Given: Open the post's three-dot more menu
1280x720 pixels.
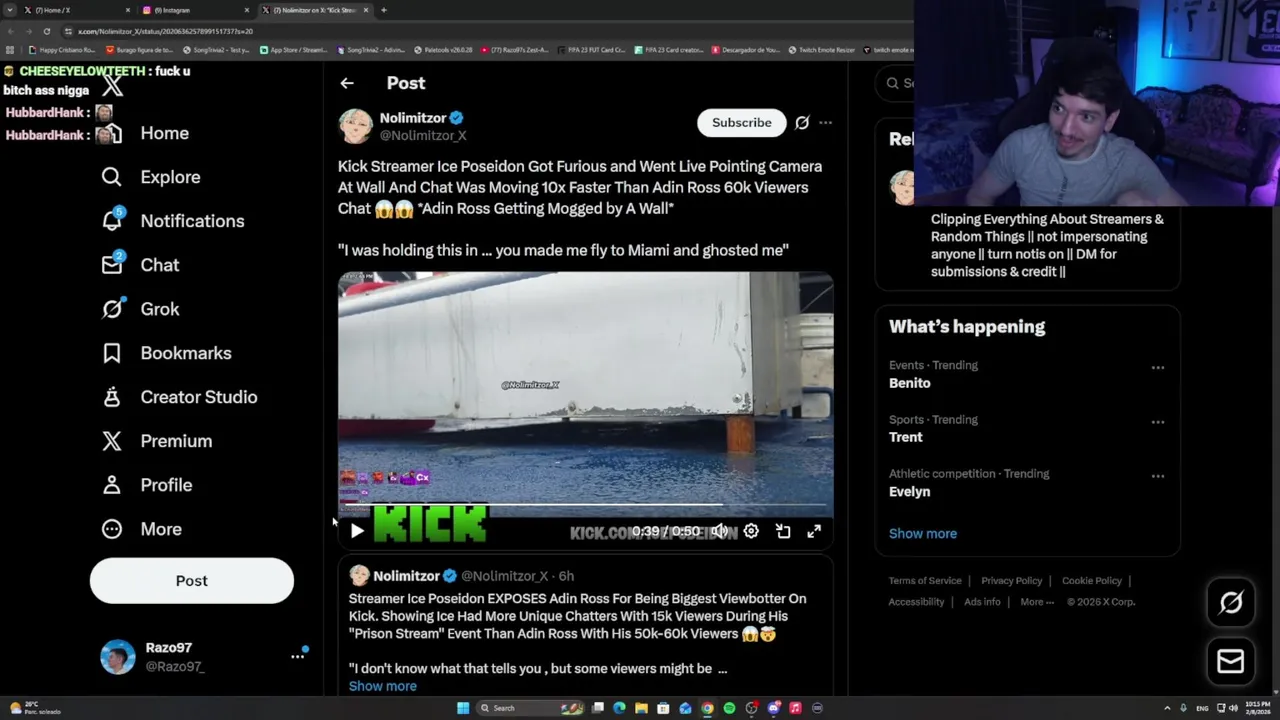Looking at the screenshot, I should coord(825,122).
